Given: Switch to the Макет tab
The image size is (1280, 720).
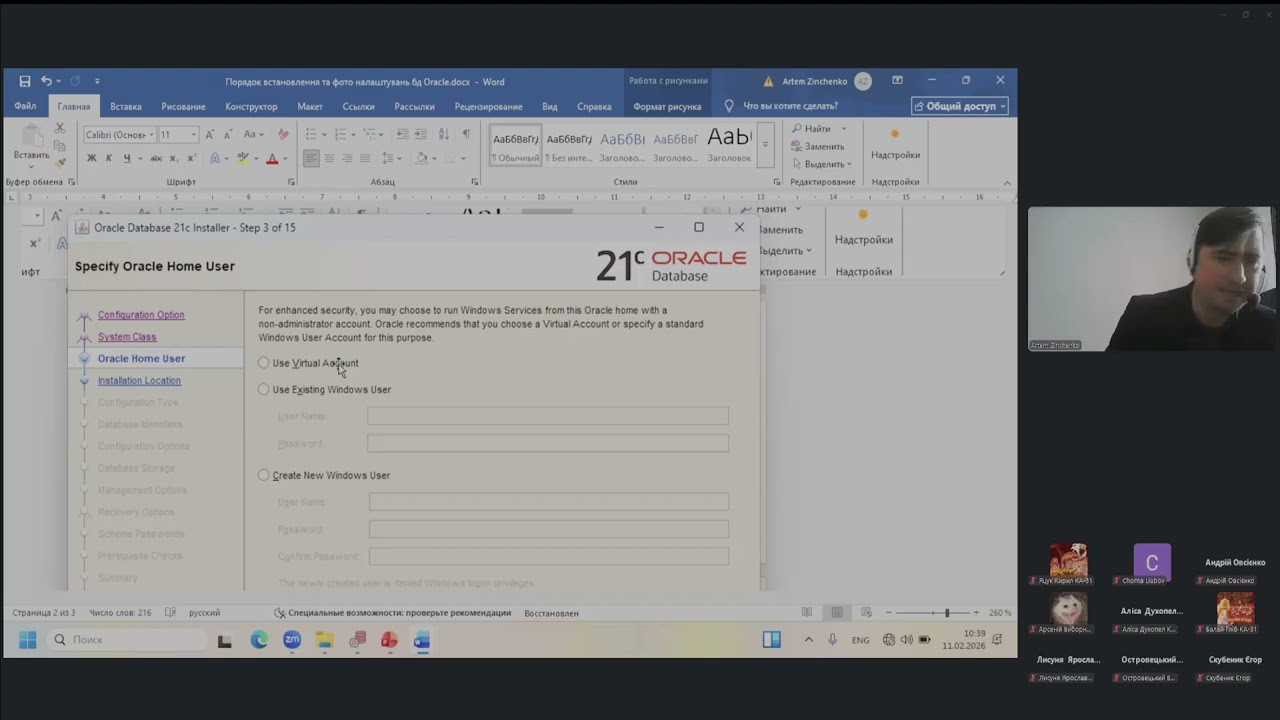Looking at the screenshot, I should 310,106.
